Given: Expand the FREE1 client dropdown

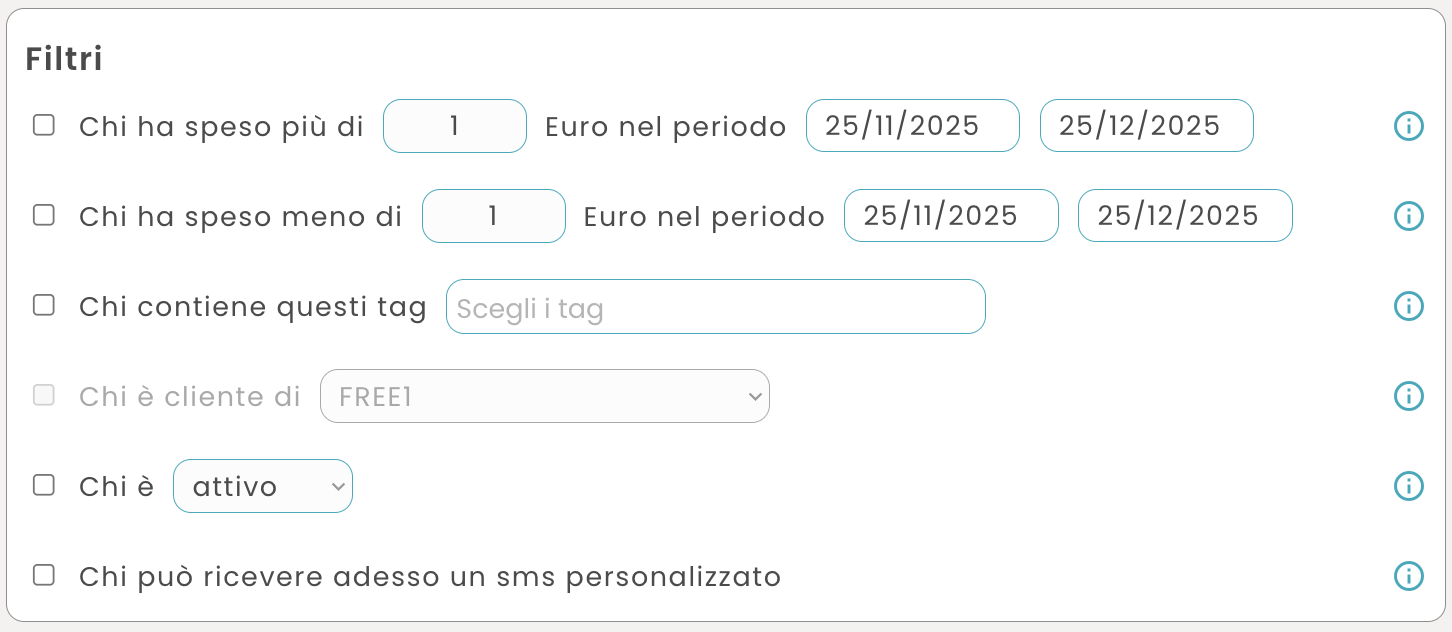Looking at the screenshot, I should click(x=545, y=396).
